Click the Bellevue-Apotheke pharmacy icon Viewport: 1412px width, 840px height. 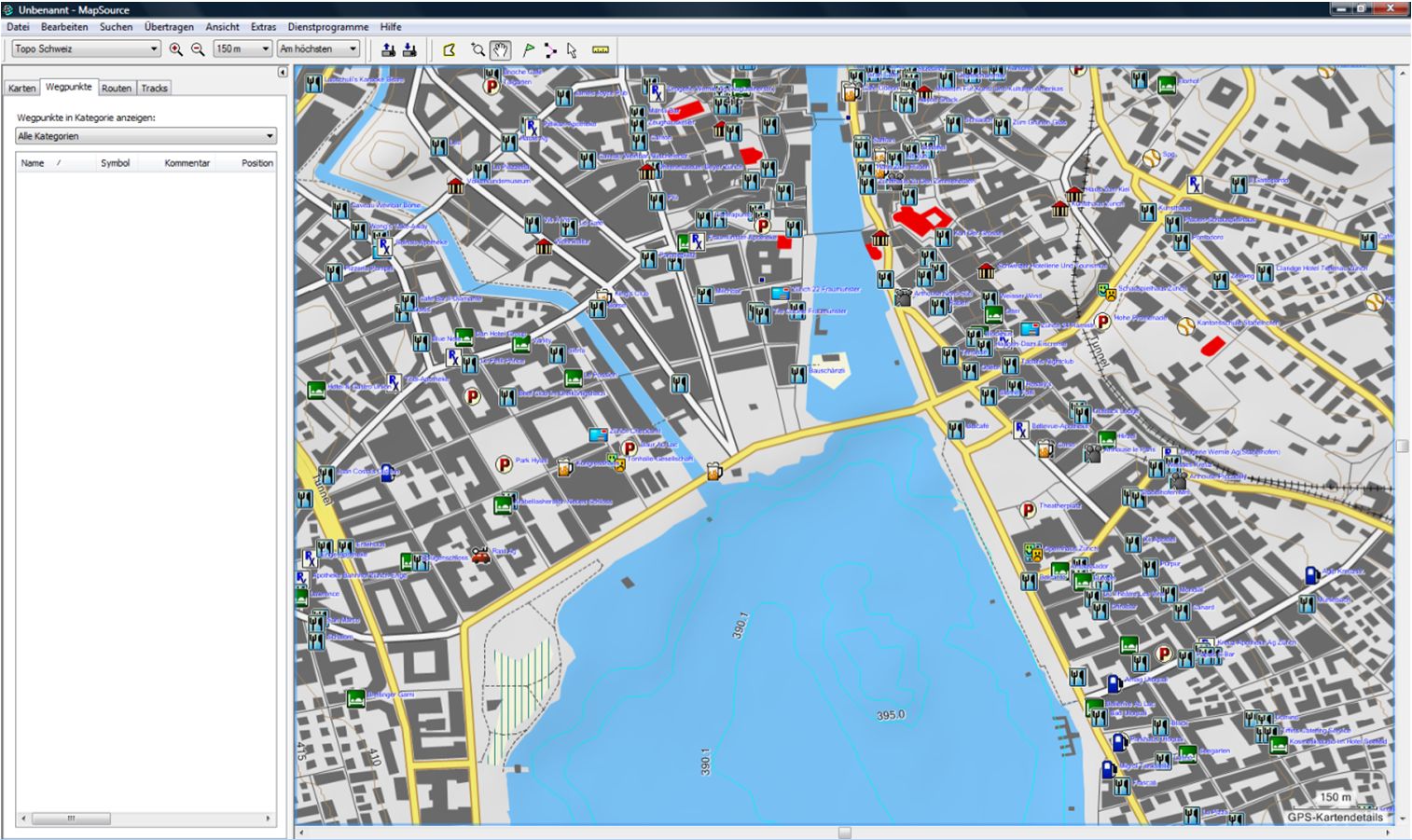pos(1021,430)
